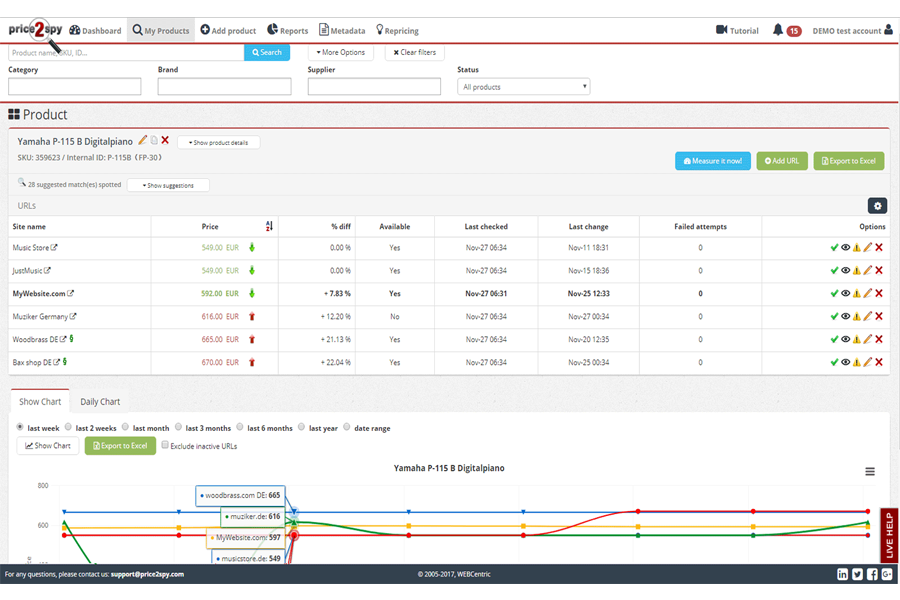This screenshot has height=600, width=900.
Task: Go to Dashboard in top navigation
Action: click(95, 30)
